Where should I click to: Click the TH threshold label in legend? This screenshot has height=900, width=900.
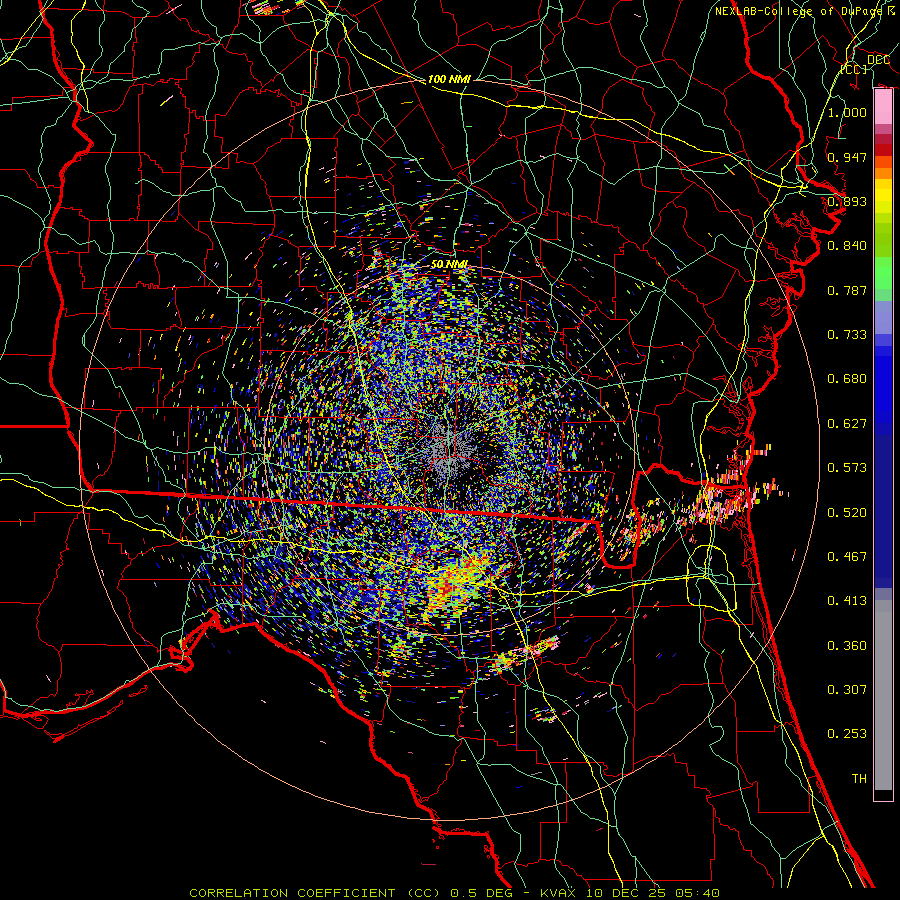[859, 779]
